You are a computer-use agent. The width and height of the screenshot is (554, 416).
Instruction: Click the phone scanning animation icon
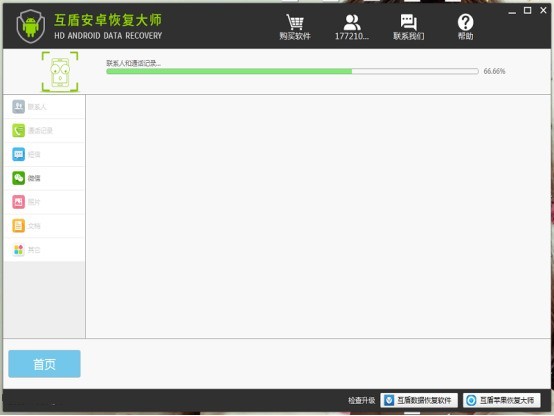click(60, 72)
